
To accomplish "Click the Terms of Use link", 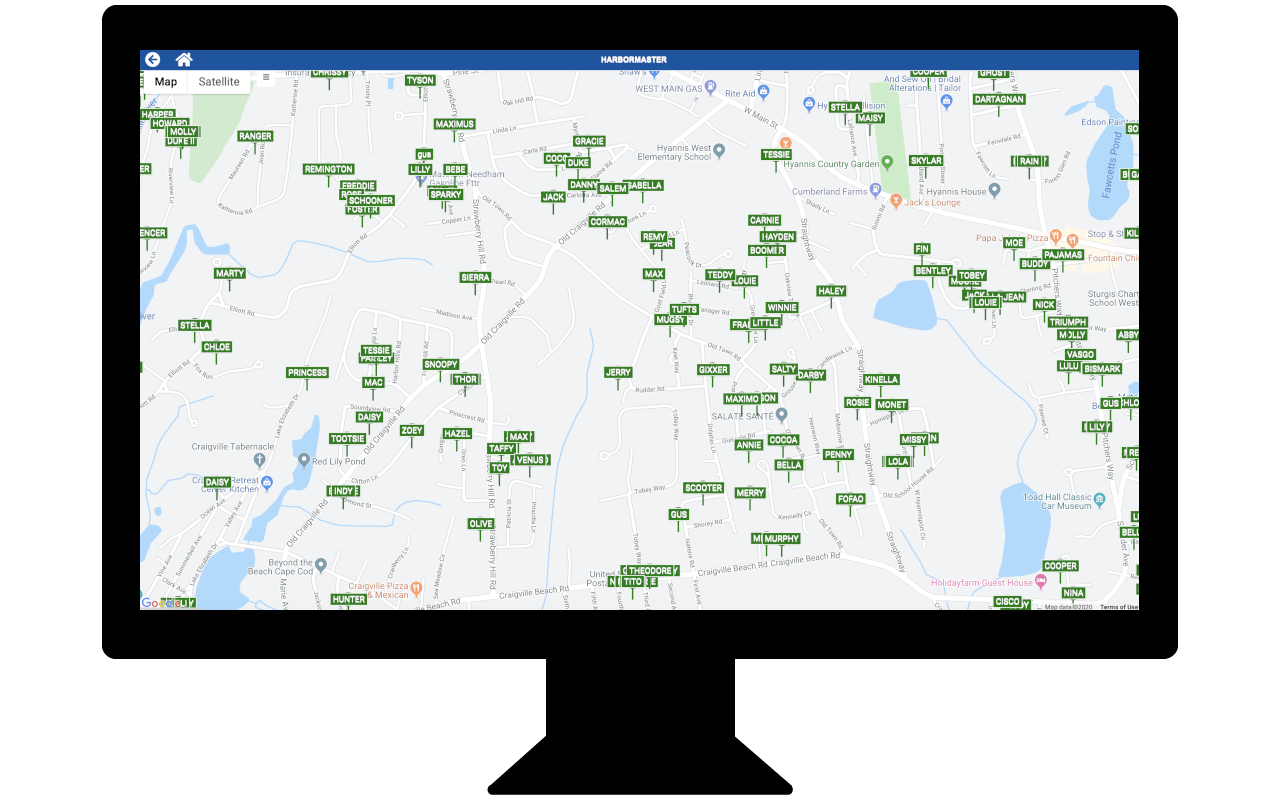I will pos(1118,607).
